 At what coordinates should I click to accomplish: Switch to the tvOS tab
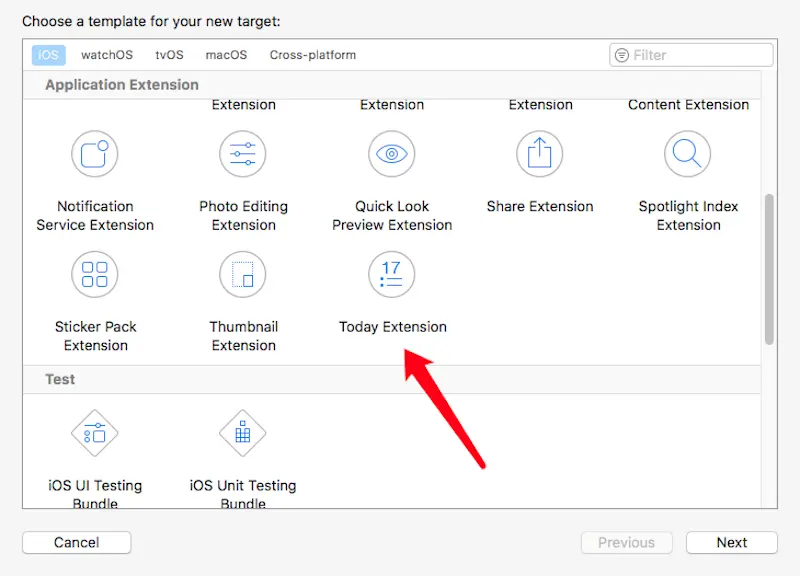click(x=170, y=55)
